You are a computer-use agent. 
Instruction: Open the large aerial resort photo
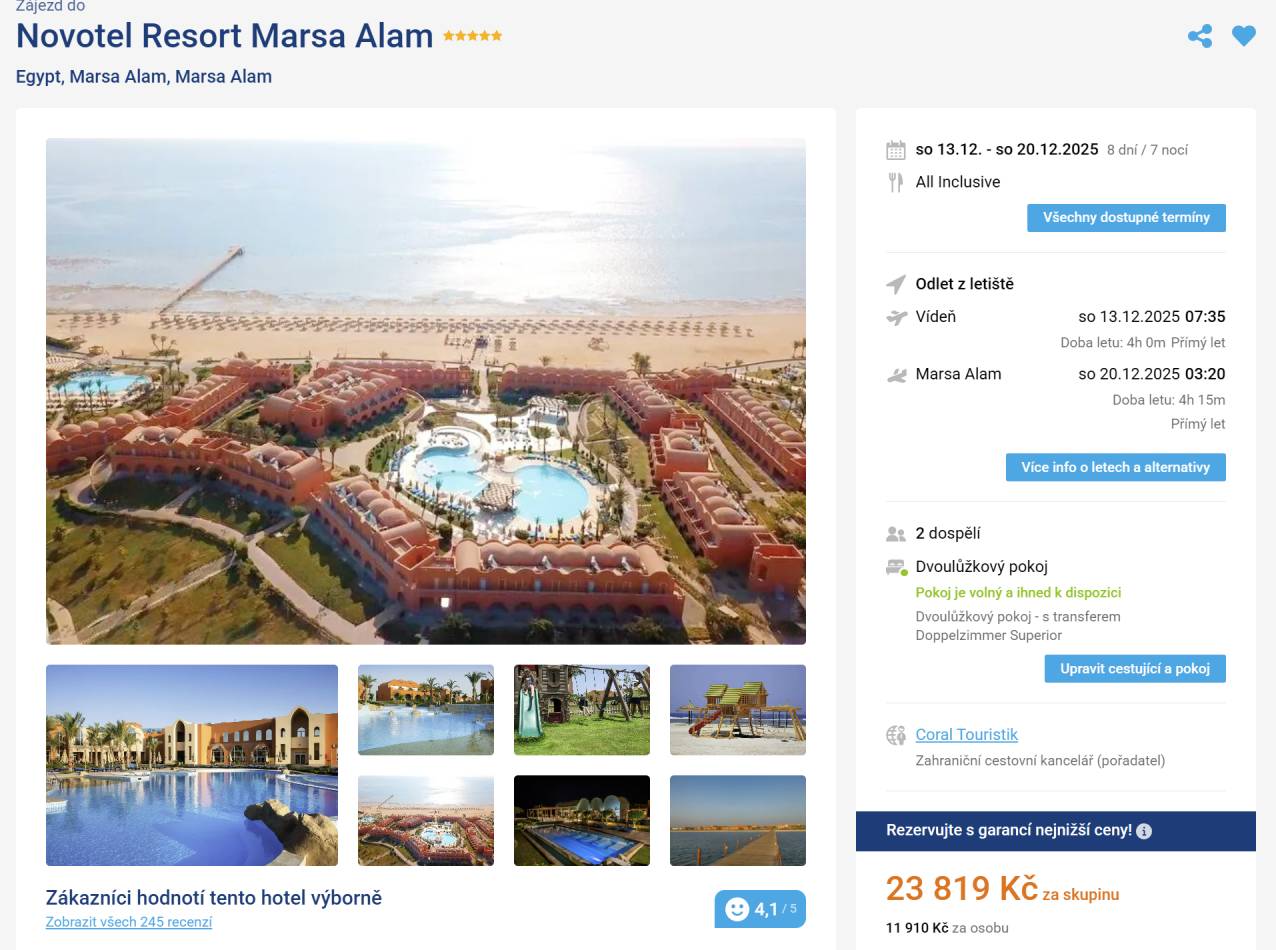(x=425, y=391)
